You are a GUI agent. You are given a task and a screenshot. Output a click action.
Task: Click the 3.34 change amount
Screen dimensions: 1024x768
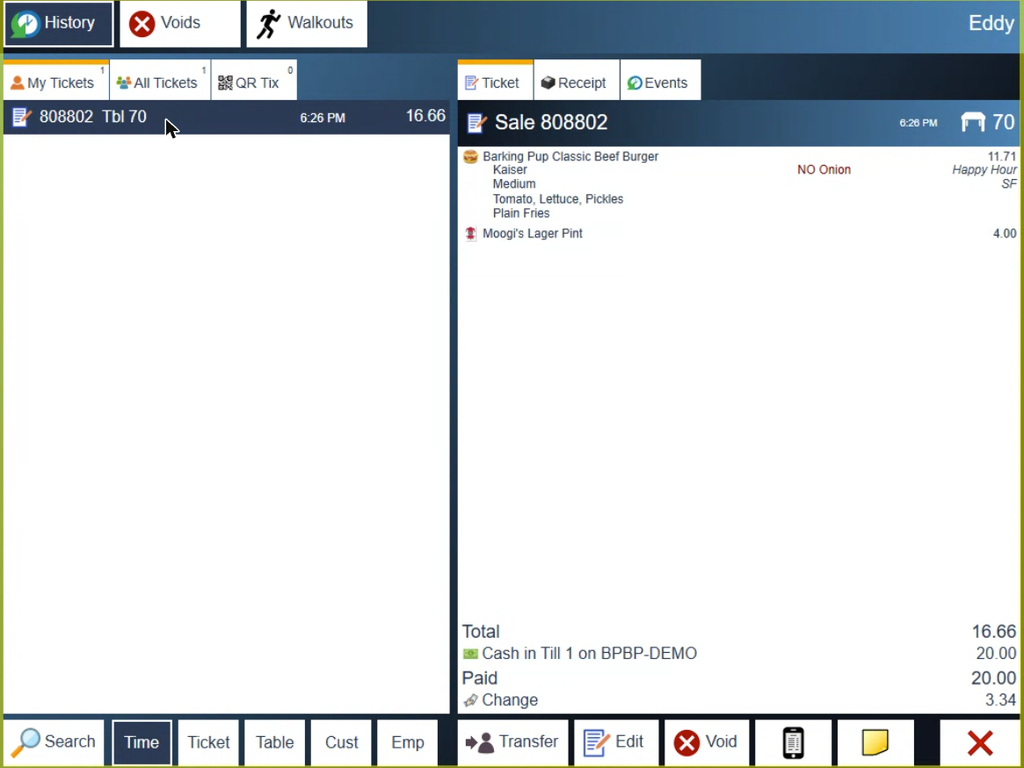point(1000,699)
